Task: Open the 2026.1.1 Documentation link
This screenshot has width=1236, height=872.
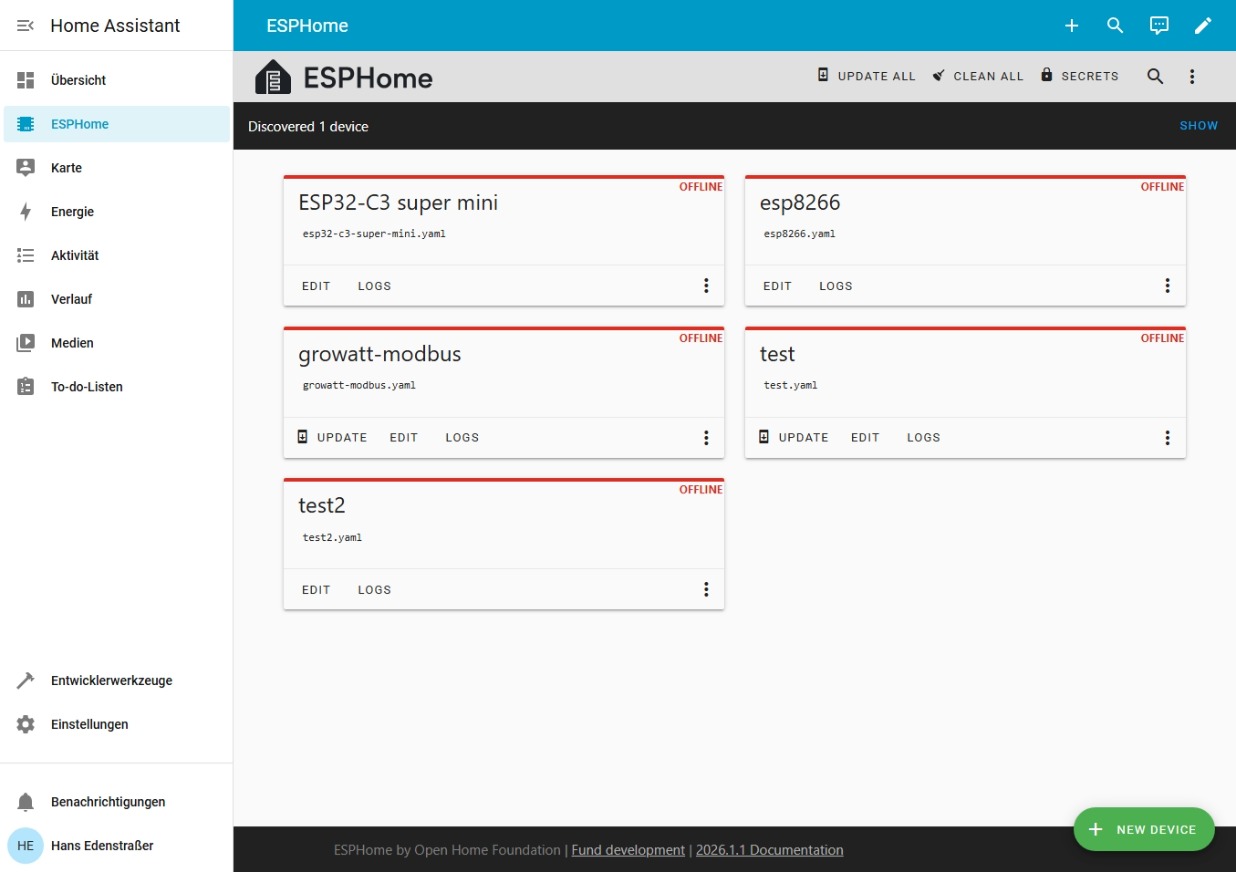Action: [769, 850]
